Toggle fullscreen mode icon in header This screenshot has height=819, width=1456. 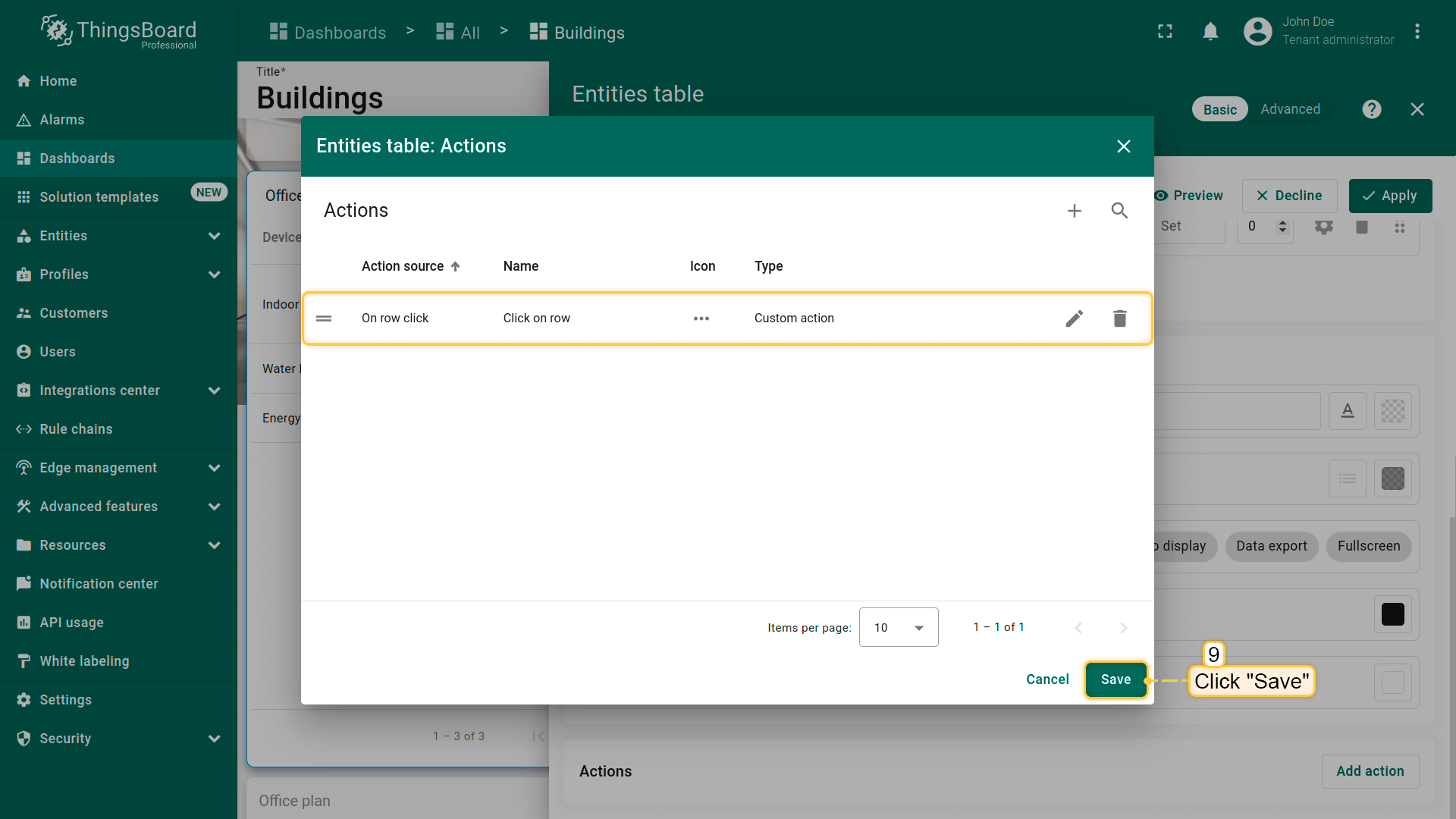[x=1165, y=32]
